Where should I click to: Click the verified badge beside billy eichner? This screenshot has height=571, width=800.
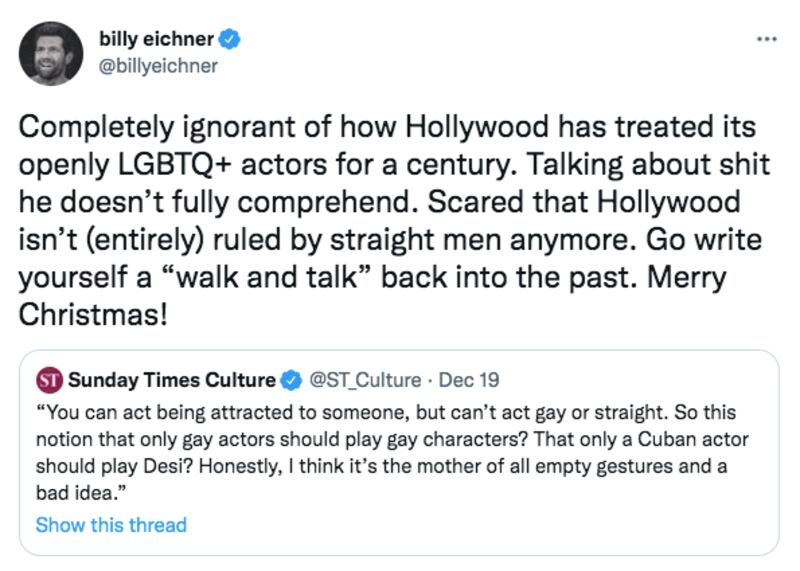(230, 41)
